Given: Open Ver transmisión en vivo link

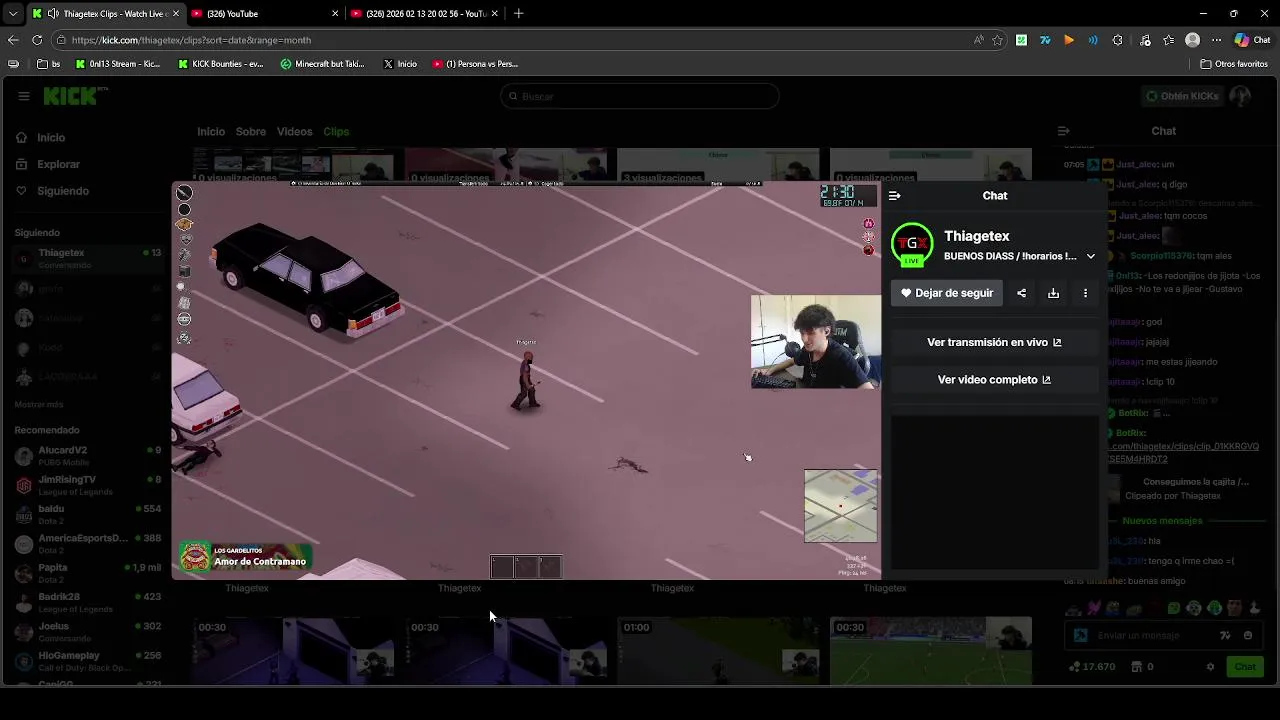Looking at the screenshot, I should click(x=994, y=342).
